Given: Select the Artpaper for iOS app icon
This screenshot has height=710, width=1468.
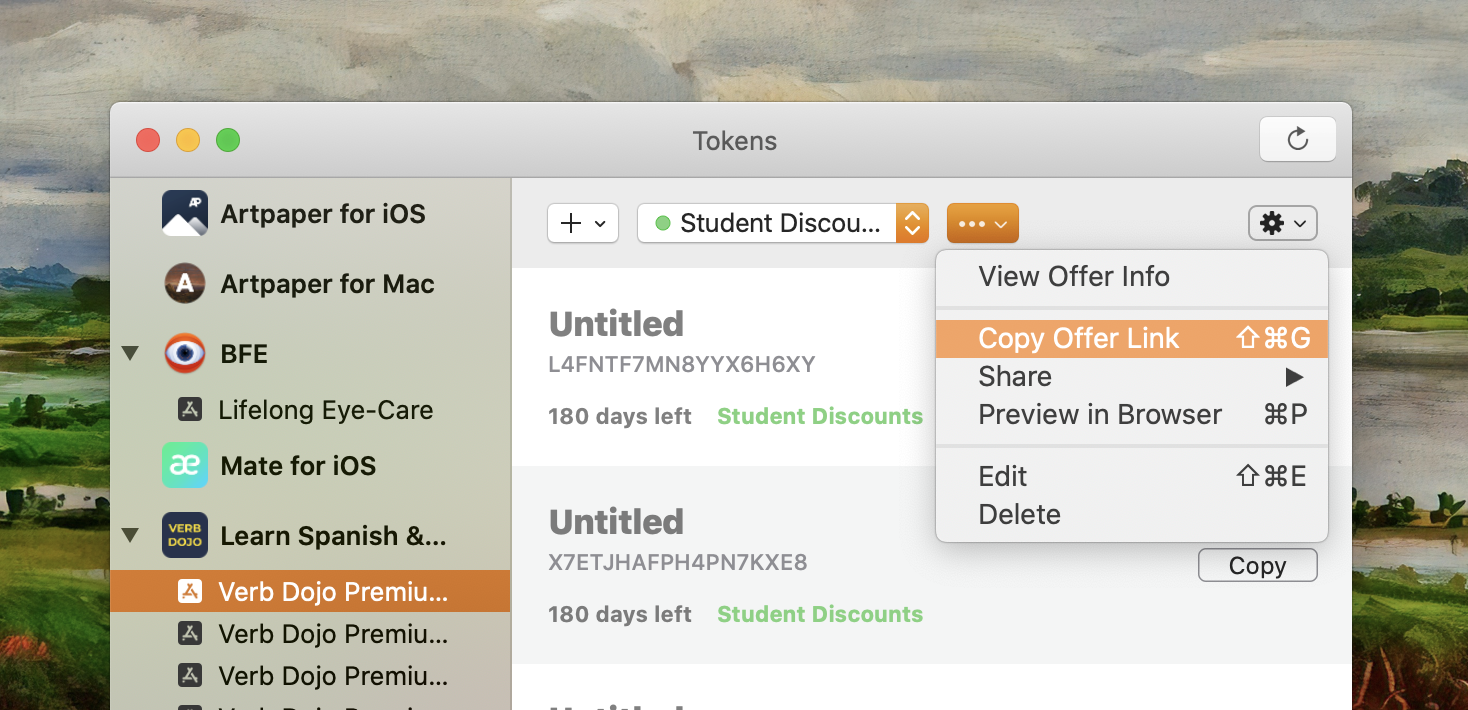Looking at the screenshot, I should click(x=185, y=213).
